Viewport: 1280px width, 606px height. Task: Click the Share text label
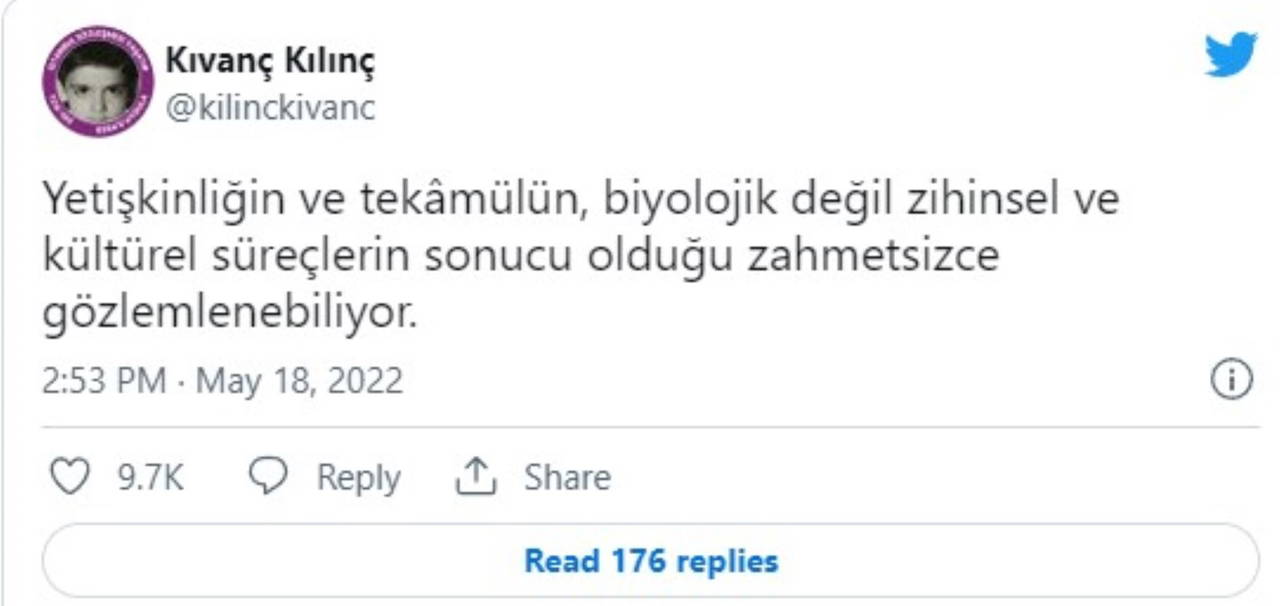point(567,477)
